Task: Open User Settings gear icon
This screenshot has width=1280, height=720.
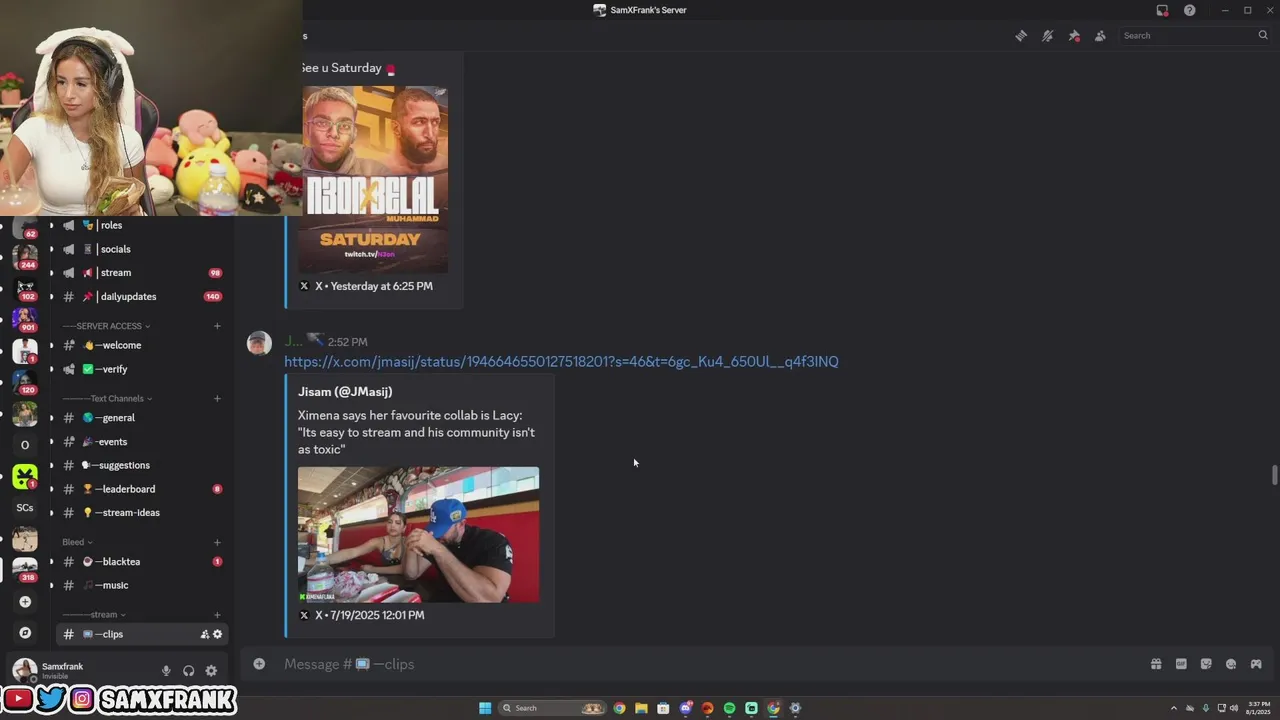Action: [211, 671]
